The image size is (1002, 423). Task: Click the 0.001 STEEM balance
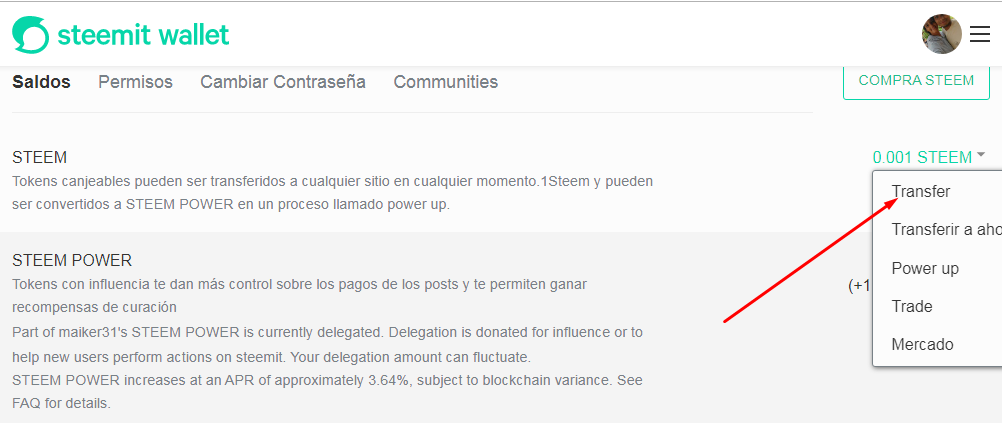click(x=922, y=157)
